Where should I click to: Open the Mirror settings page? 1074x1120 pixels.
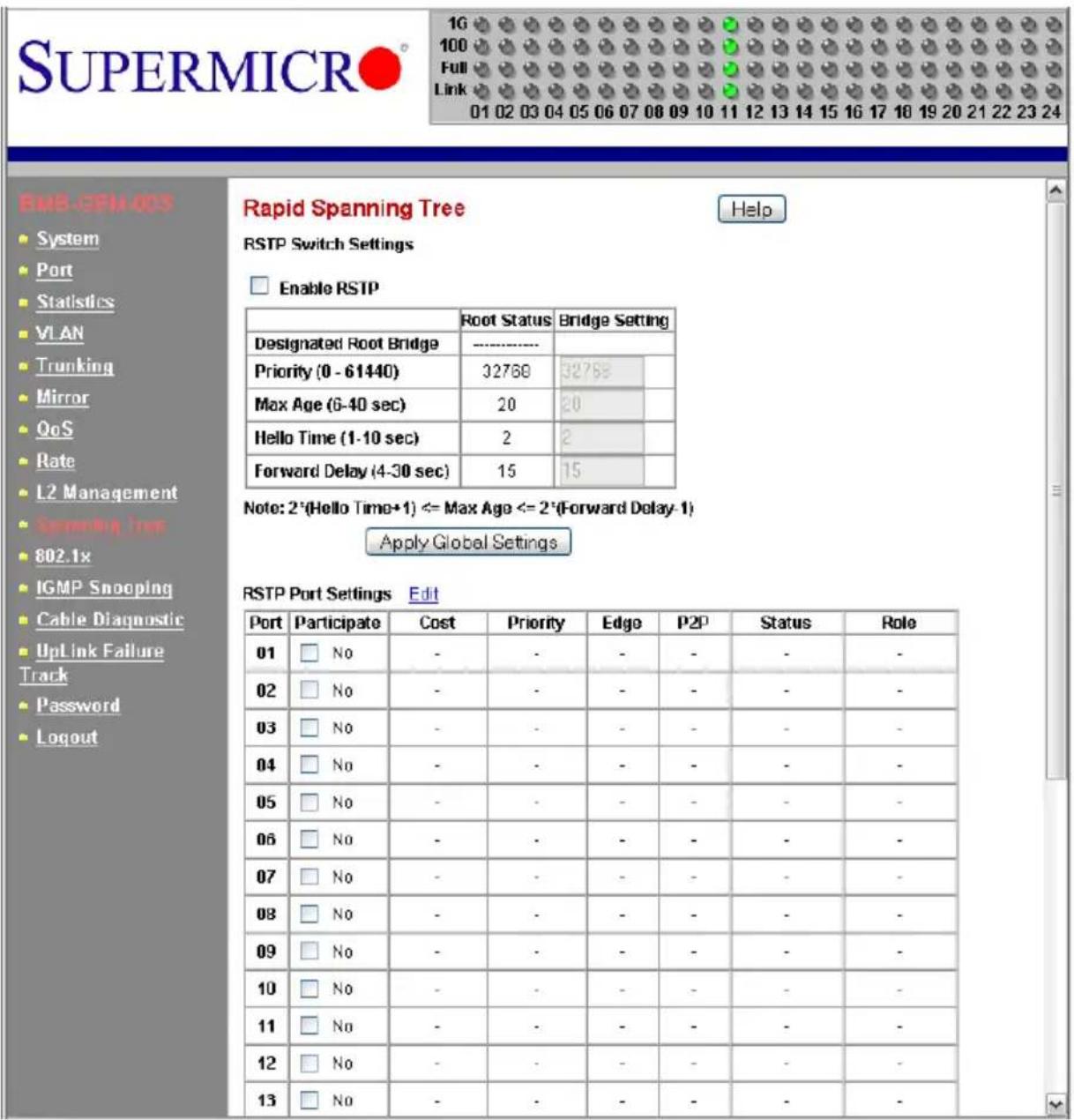coord(63,398)
